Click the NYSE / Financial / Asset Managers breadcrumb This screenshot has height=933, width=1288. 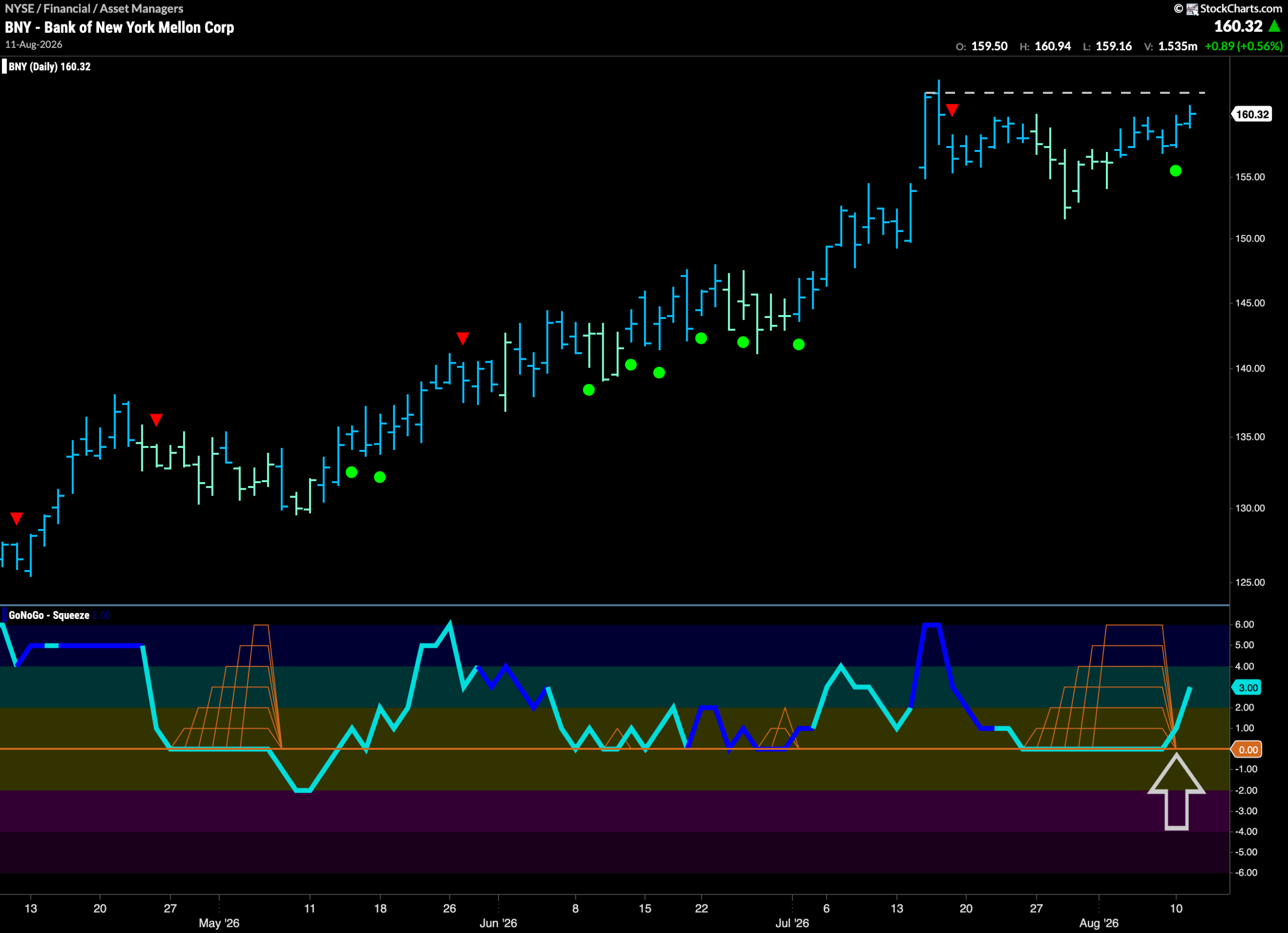[94, 8]
